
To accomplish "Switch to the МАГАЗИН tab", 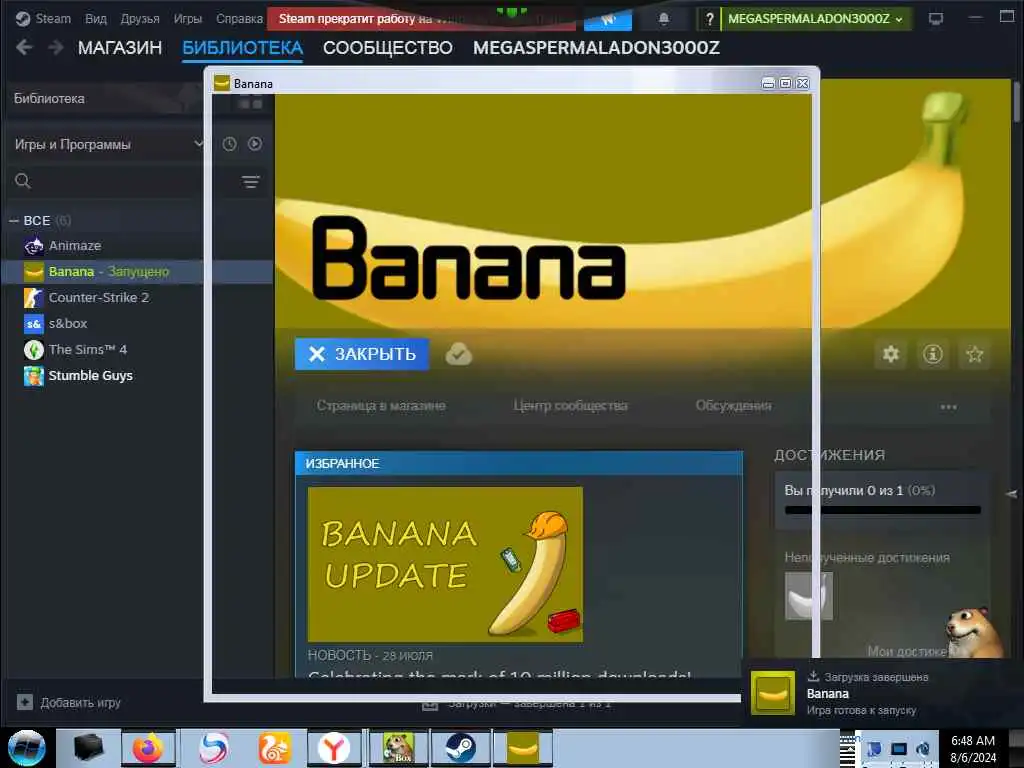I will [x=120, y=48].
